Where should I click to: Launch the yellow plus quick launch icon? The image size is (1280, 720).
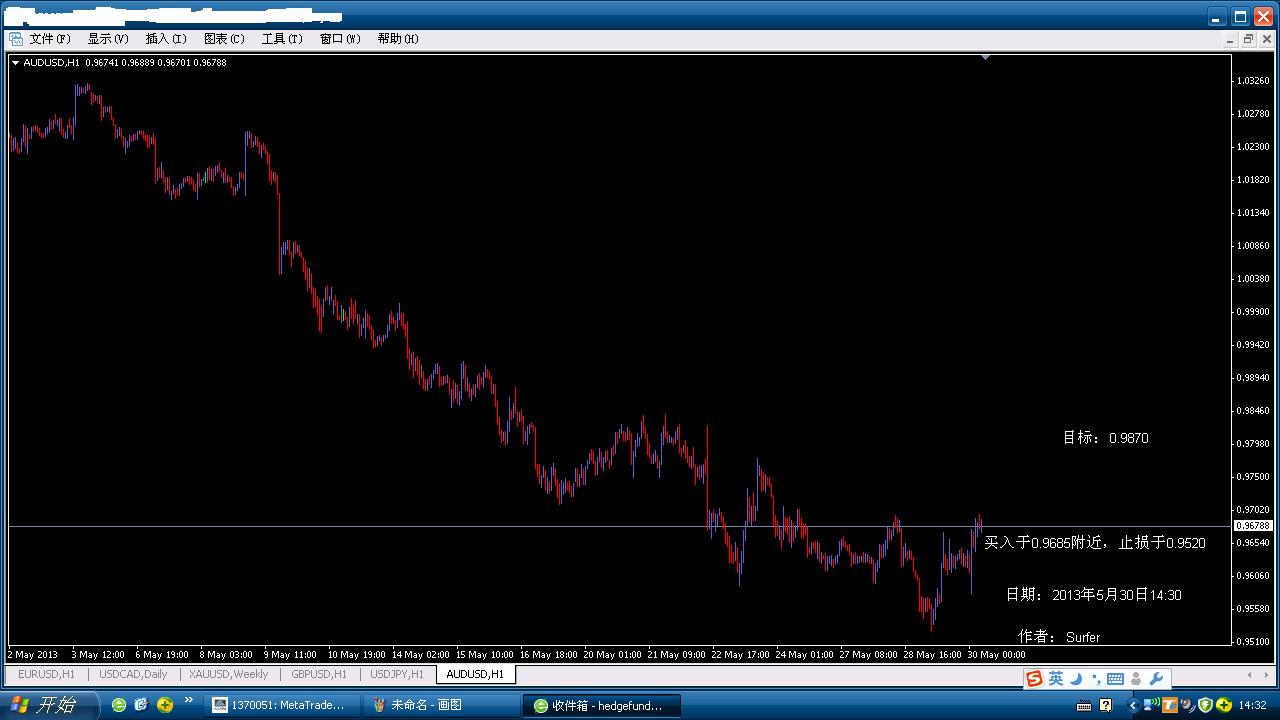click(x=165, y=705)
